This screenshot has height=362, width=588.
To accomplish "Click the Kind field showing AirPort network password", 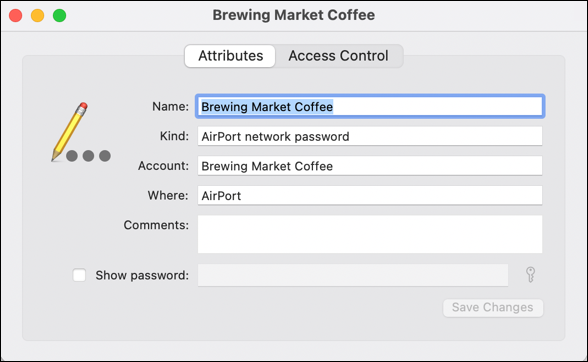I will [370, 136].
